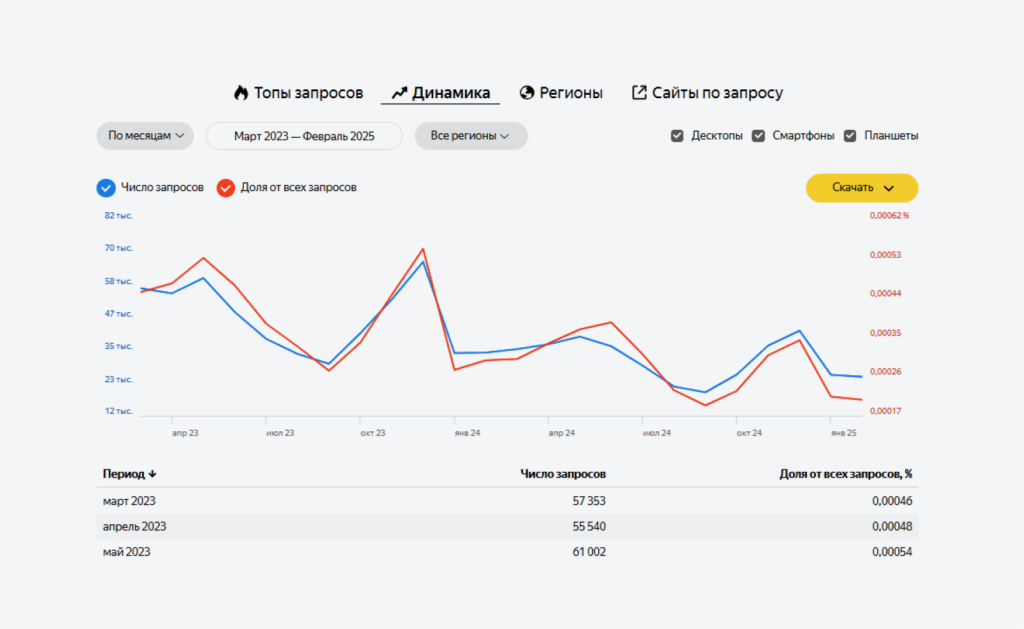The height and width of the screenshot is (629, 1024).
Task: Click the chevron icon in Скачать button
Action: click(x=888, y=188)
